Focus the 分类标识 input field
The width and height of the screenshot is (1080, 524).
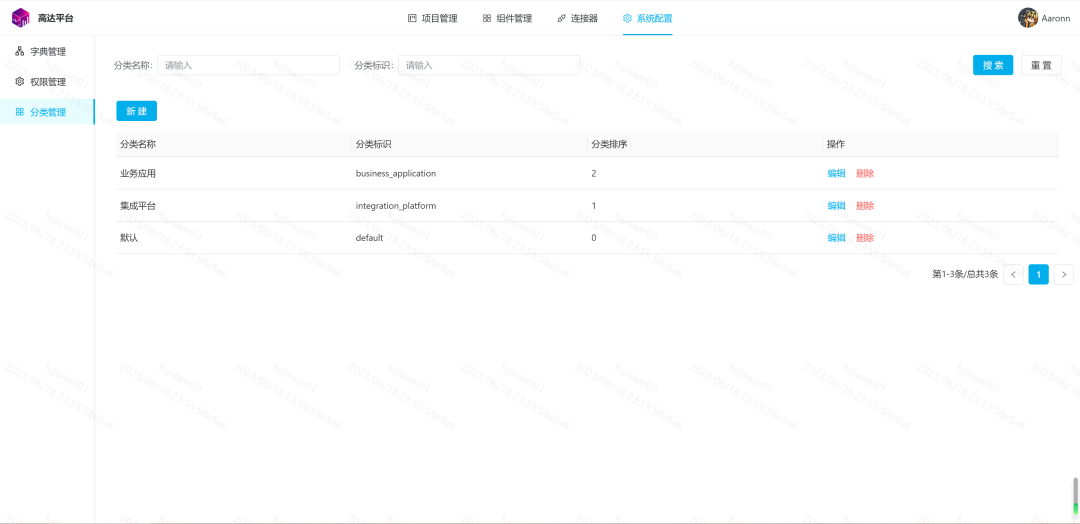489,65
